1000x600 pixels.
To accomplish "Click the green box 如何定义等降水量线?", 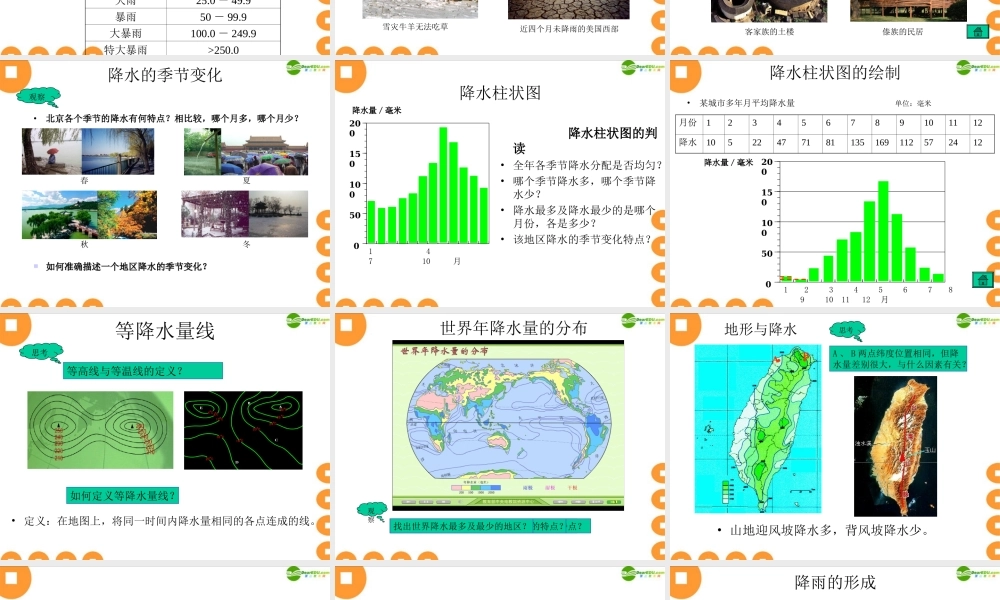I will [x=122, y=495].
